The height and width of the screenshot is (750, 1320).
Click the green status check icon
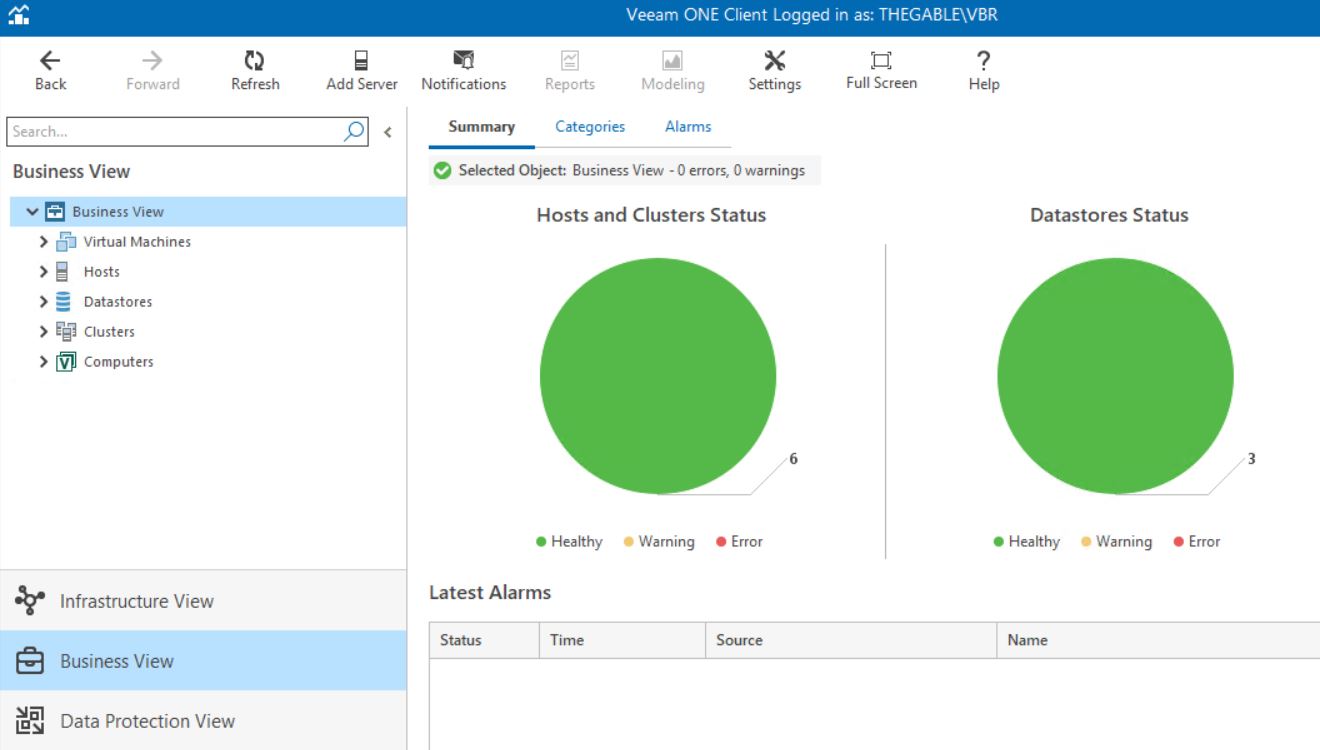tap(442, 170)
